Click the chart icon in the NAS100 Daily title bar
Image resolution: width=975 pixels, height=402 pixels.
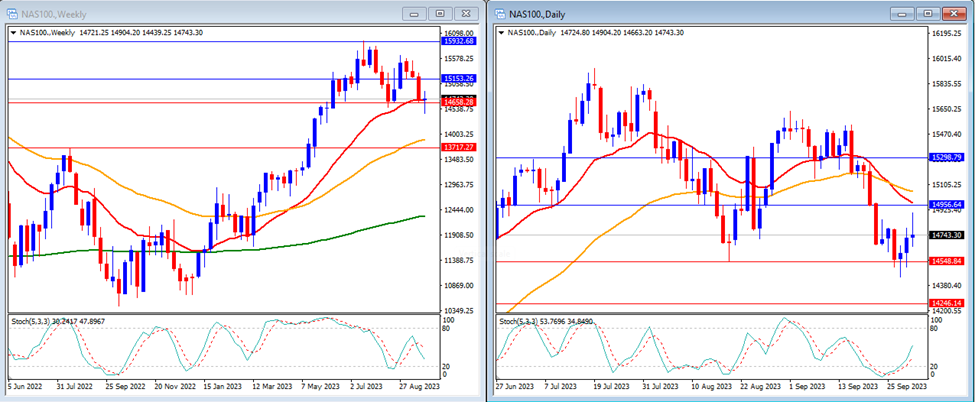pos(502,14)
